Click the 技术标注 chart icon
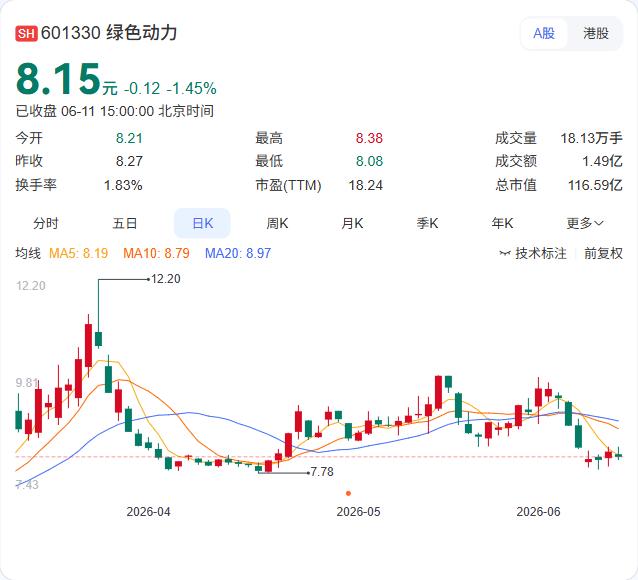Image resolution: width=638 pixels, height=580 pixels. pos(505,254)
